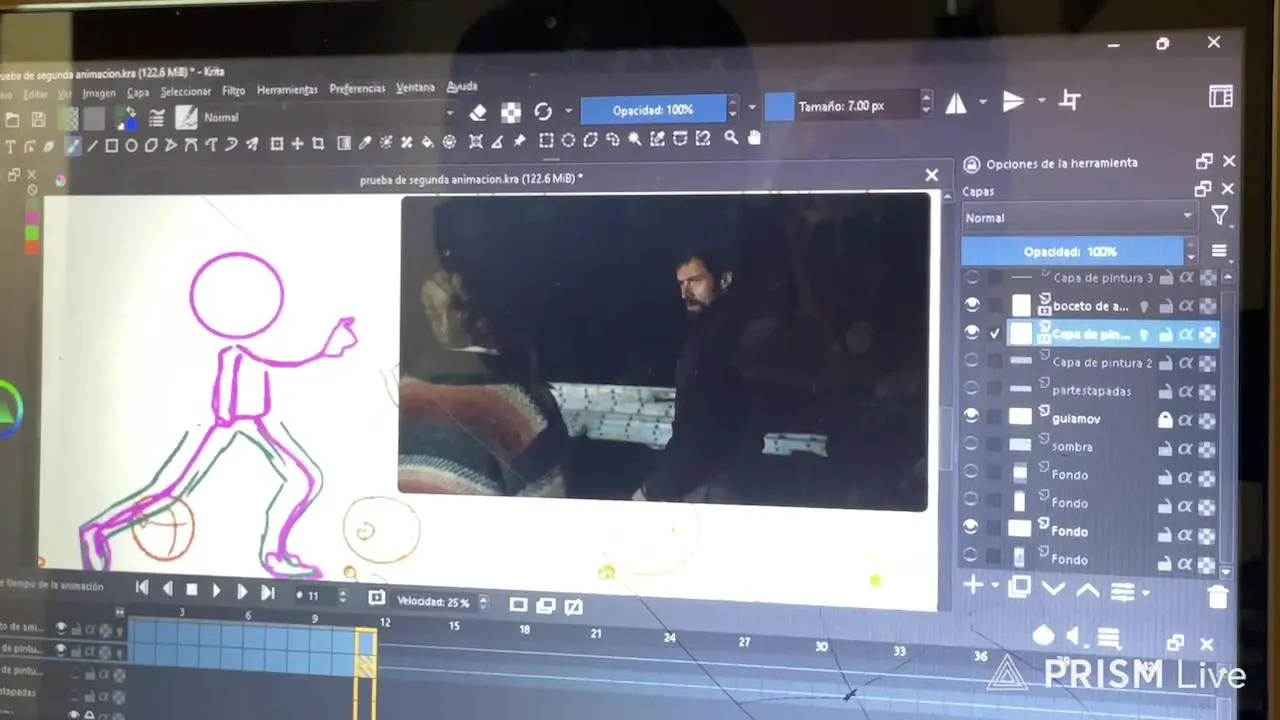Uncheck the selected layer's checkmark box

pyautogui.click(x=995, y=333)
